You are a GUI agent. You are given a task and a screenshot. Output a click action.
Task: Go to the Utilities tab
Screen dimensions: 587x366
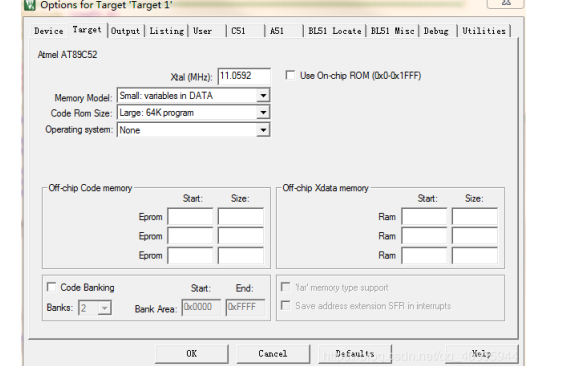click(x=484, y=31)
